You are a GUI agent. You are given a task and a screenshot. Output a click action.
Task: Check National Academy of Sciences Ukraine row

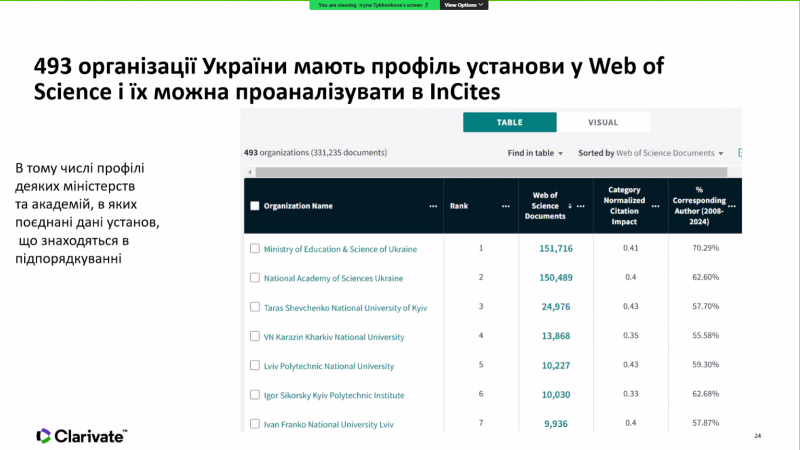pos(255,278)
